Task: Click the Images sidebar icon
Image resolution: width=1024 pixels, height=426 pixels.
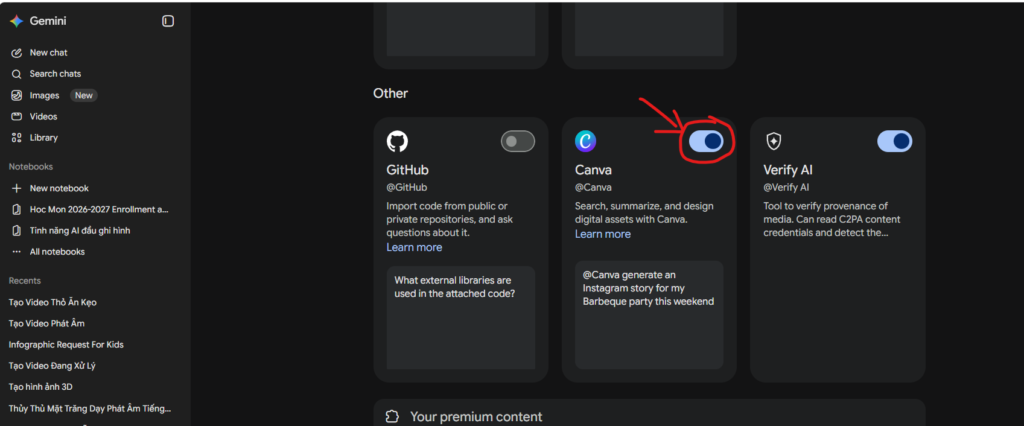Action: pyautogui.click(x=17, y=95)
